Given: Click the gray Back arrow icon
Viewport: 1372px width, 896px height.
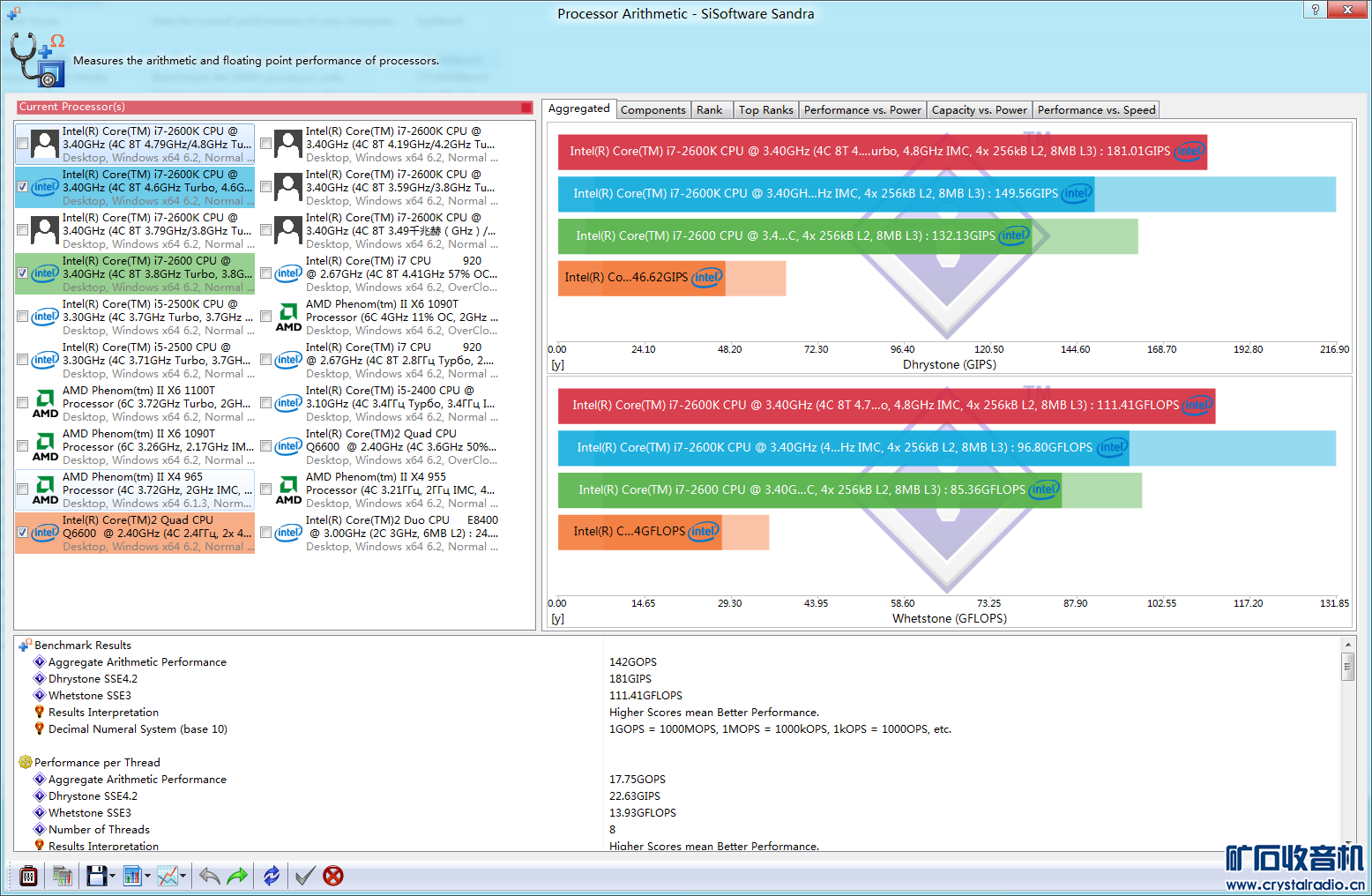Looking at the screenshot, I should click(x=209, y=876).
